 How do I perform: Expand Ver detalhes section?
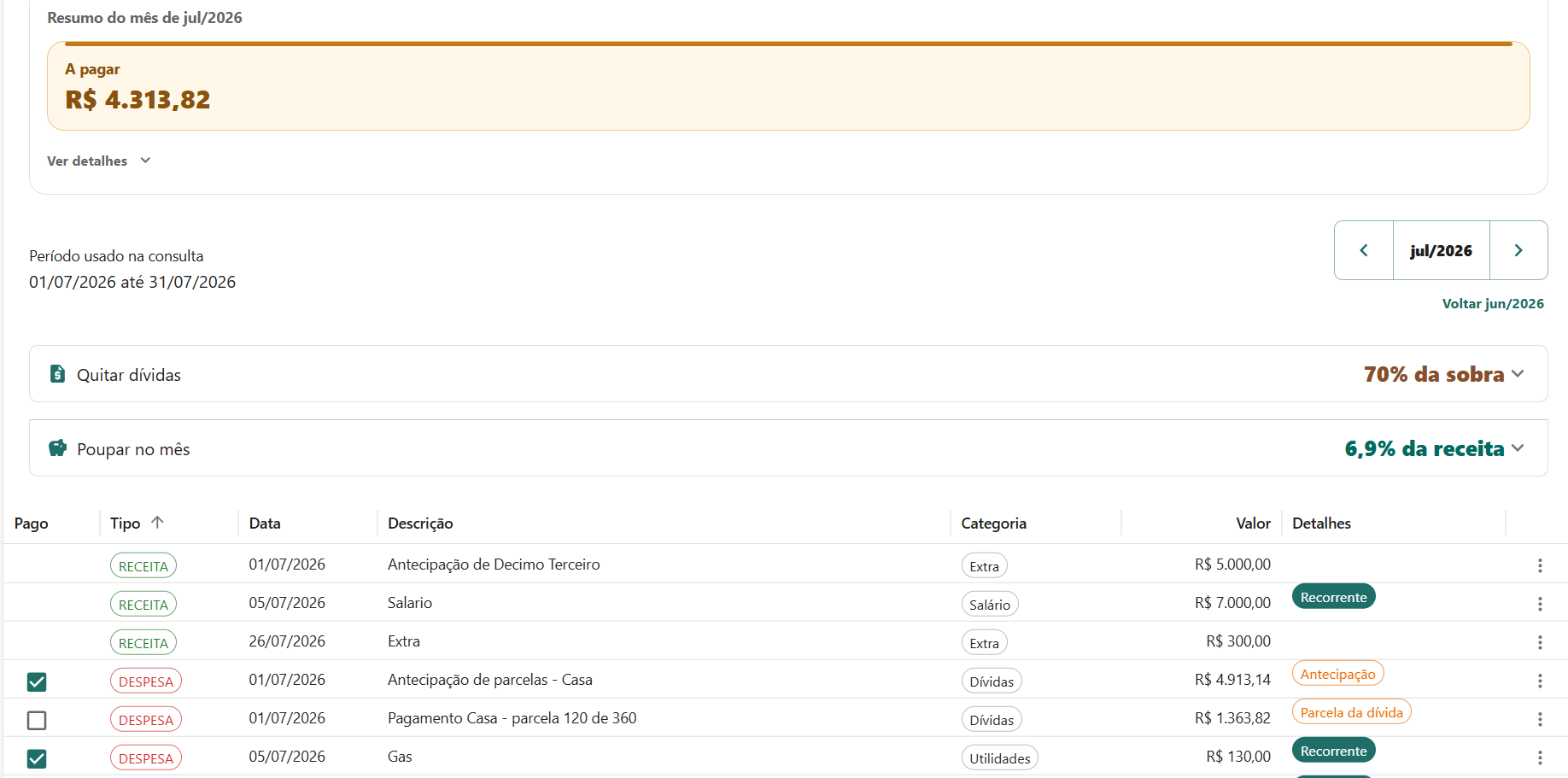99,161
